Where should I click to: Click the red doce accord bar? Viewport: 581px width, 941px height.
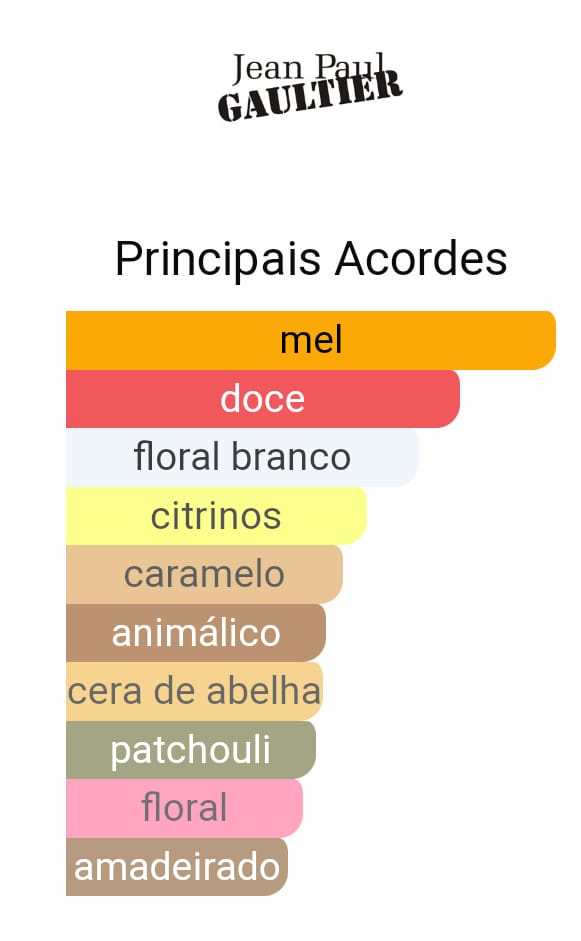point(263,399)
